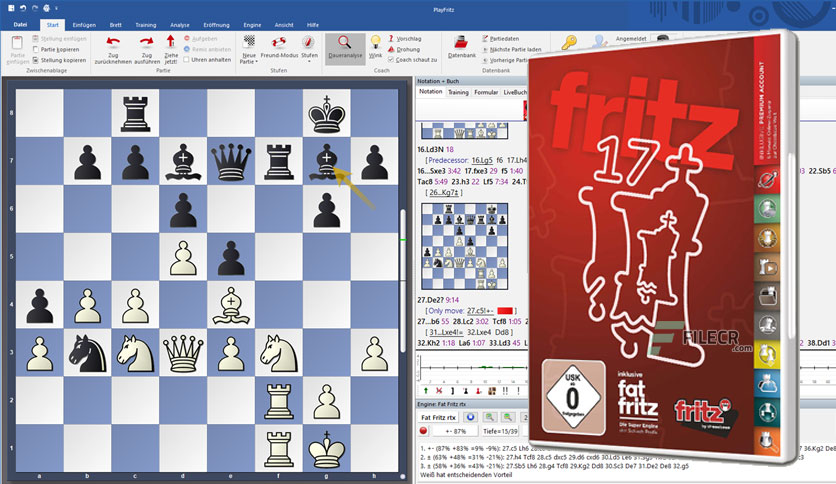Click the first magnifier engine zoom button

(x=489, y=417)
